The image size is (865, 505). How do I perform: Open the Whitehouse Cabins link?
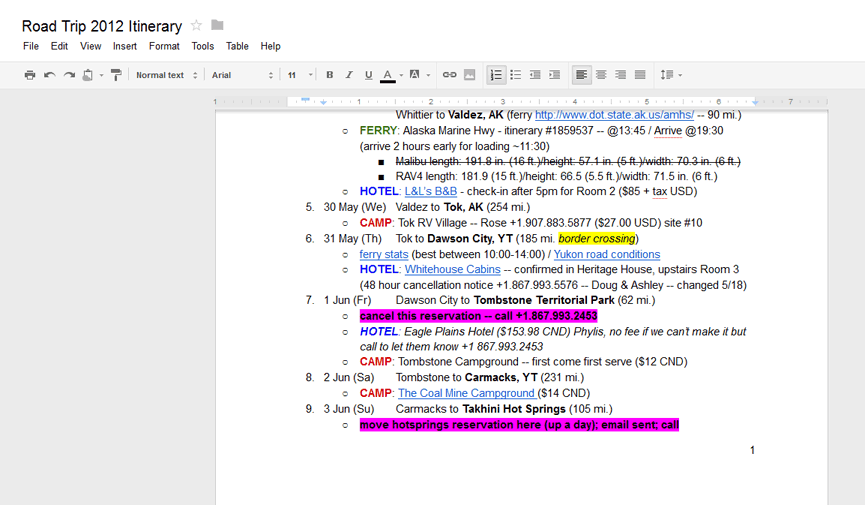click(x=452, y=269)
